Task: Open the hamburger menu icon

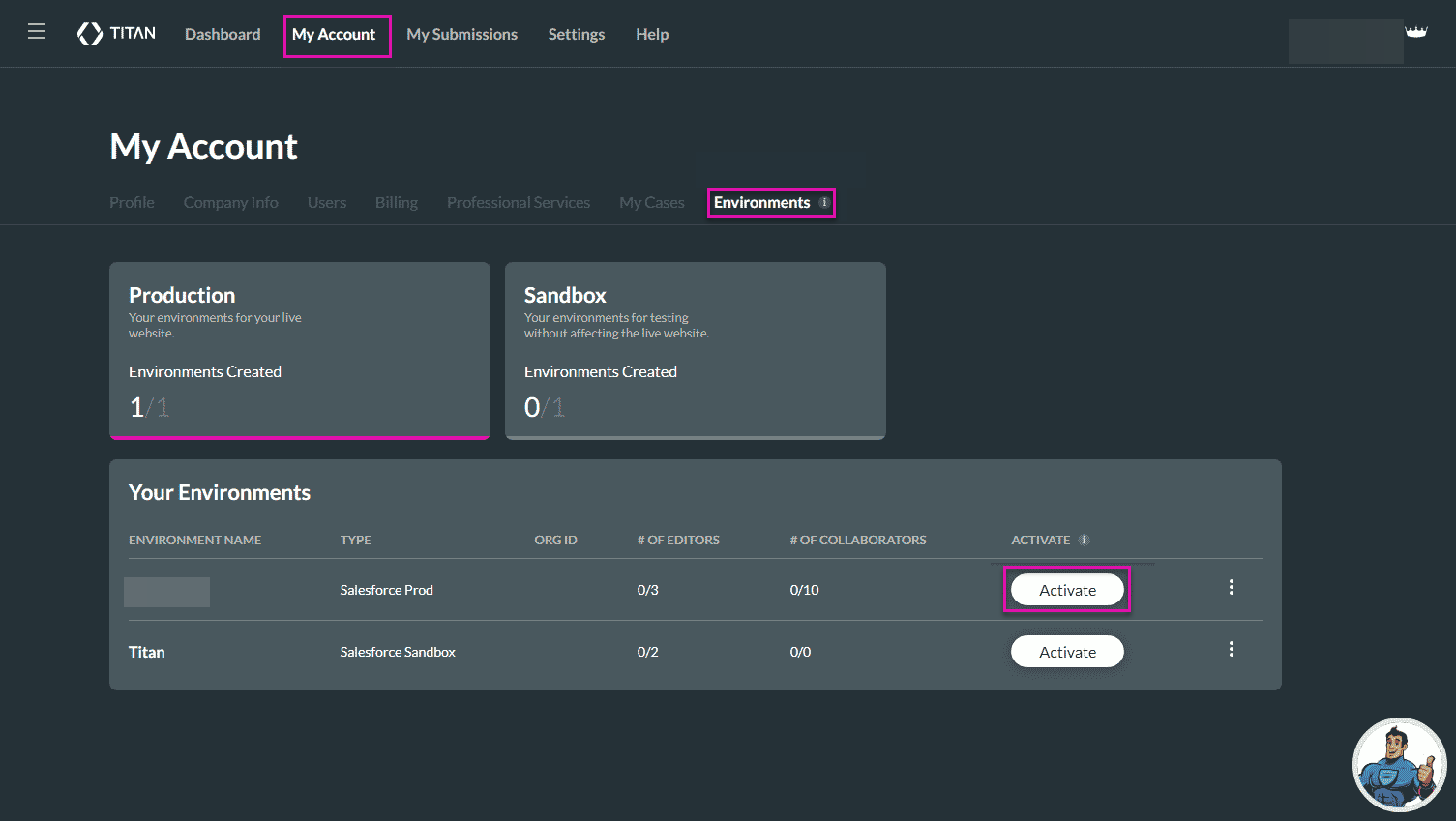Action: coord(36,32)
